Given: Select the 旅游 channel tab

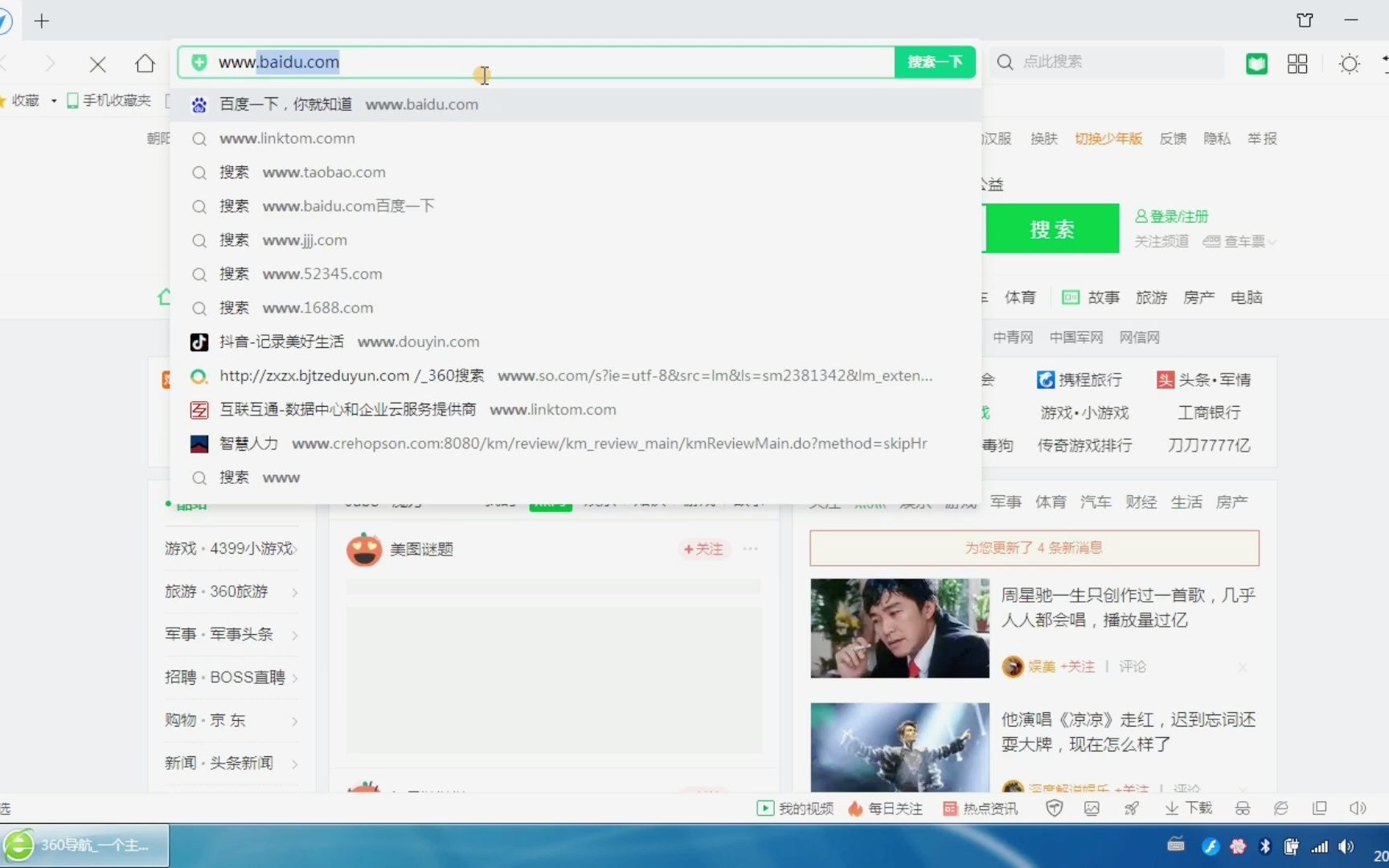Looking at the screenshot, I should [x=1151, y=298].
